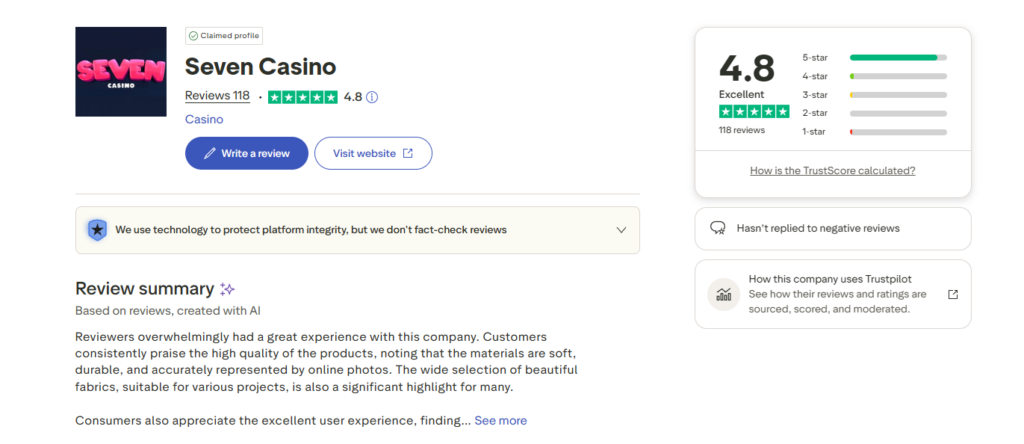Click the AI sparkle icon beside Review summary
Viewport: 1024px width, 444px height.
tap(228, 289)
